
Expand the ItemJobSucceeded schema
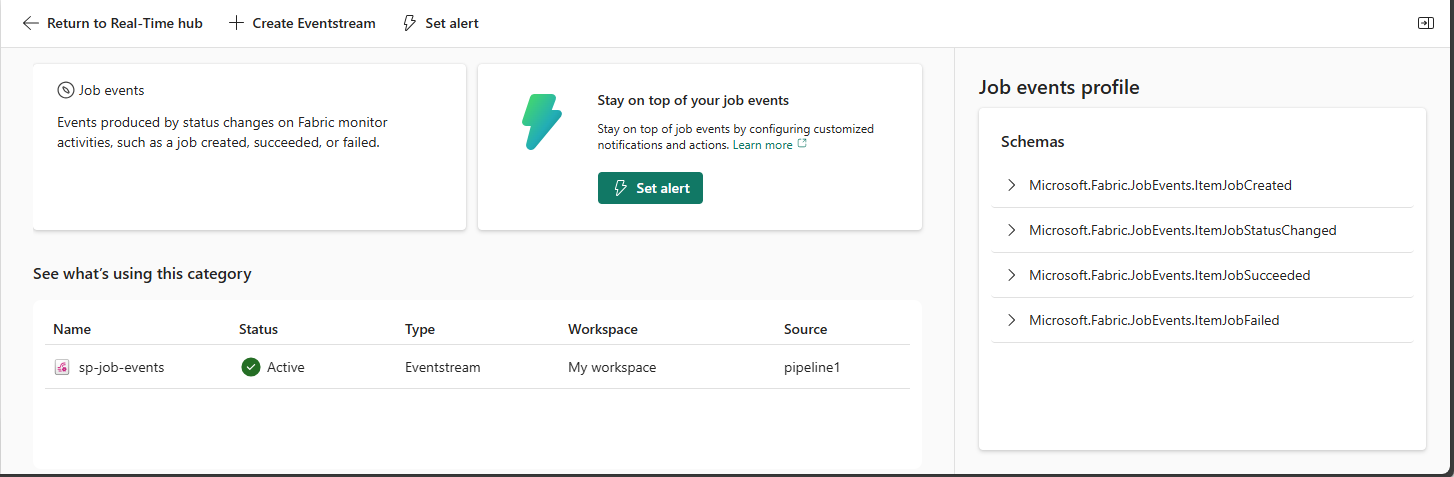click(x=1011, y=275)
